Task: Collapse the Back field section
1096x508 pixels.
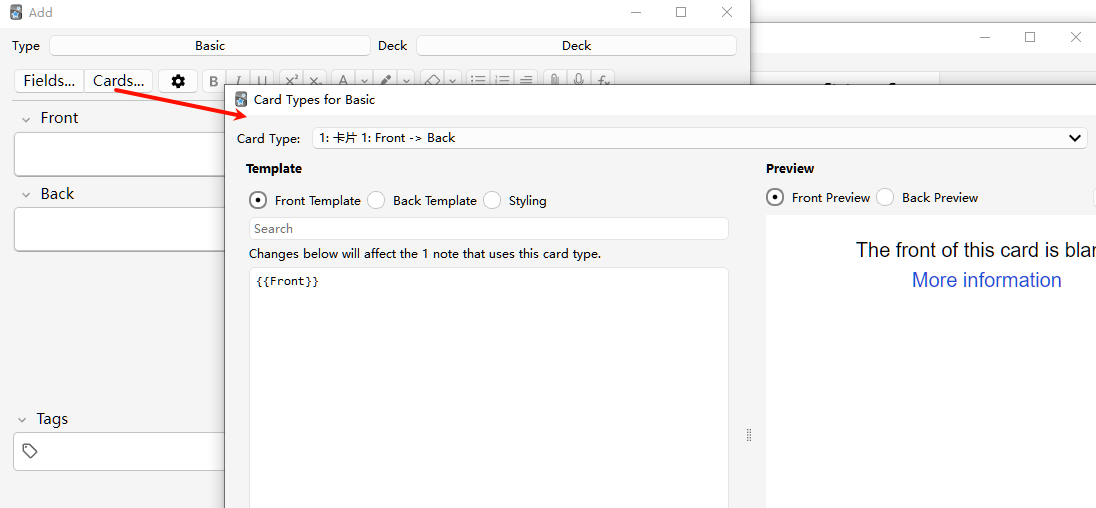Action: pos(26,195)
